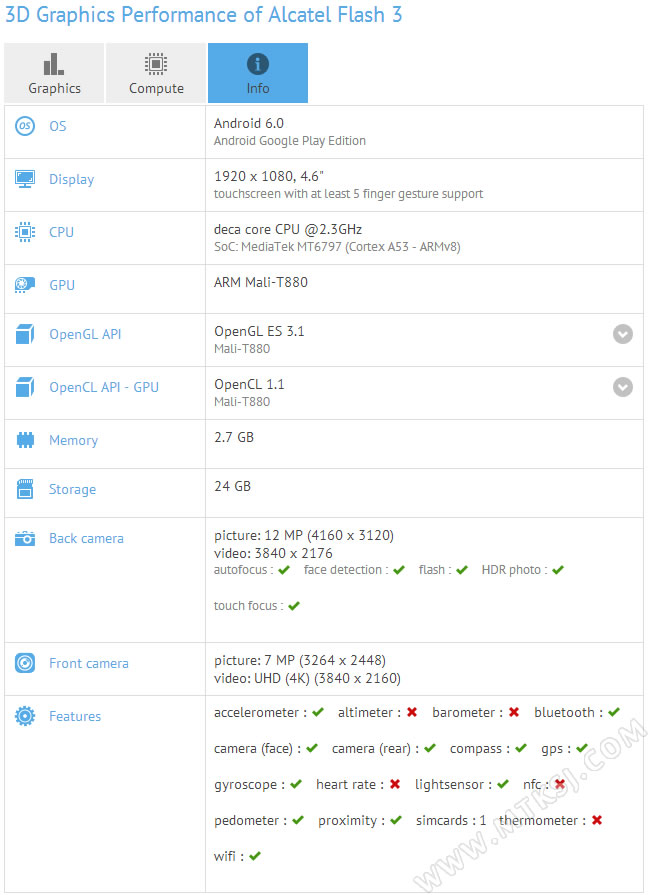Click the 2.7 GB memory value
Screen dimensions: 650x895
(x=234, y=437)
